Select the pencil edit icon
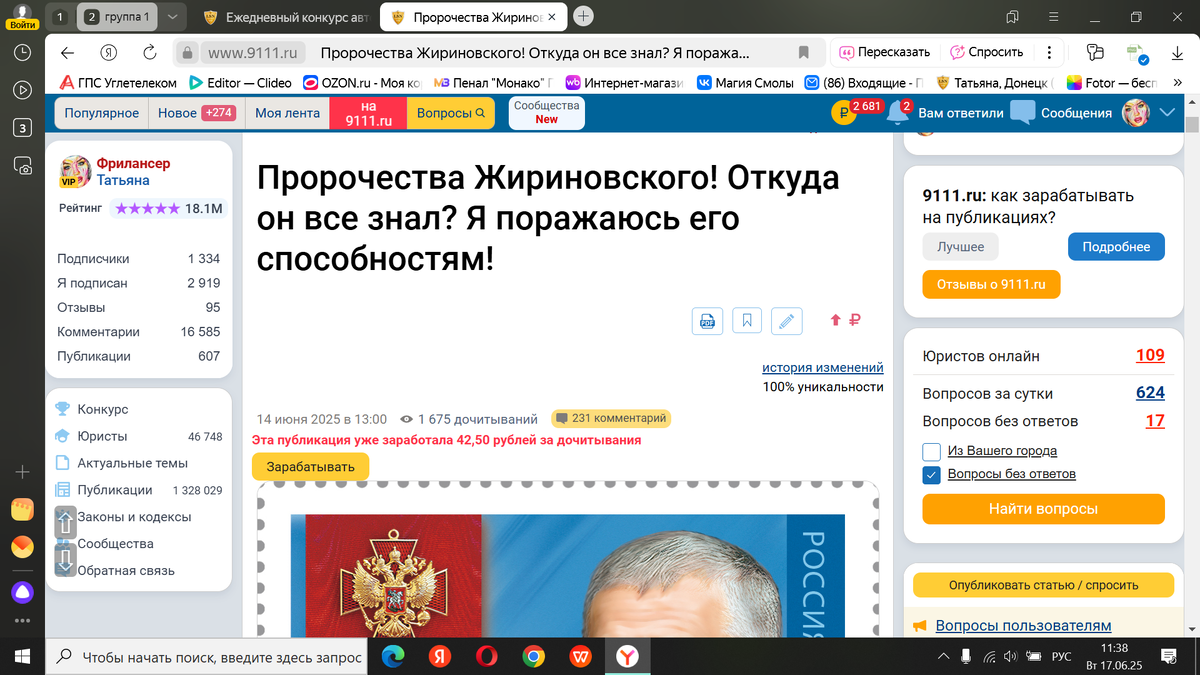 pyautogui.click(x=787, y=320)
